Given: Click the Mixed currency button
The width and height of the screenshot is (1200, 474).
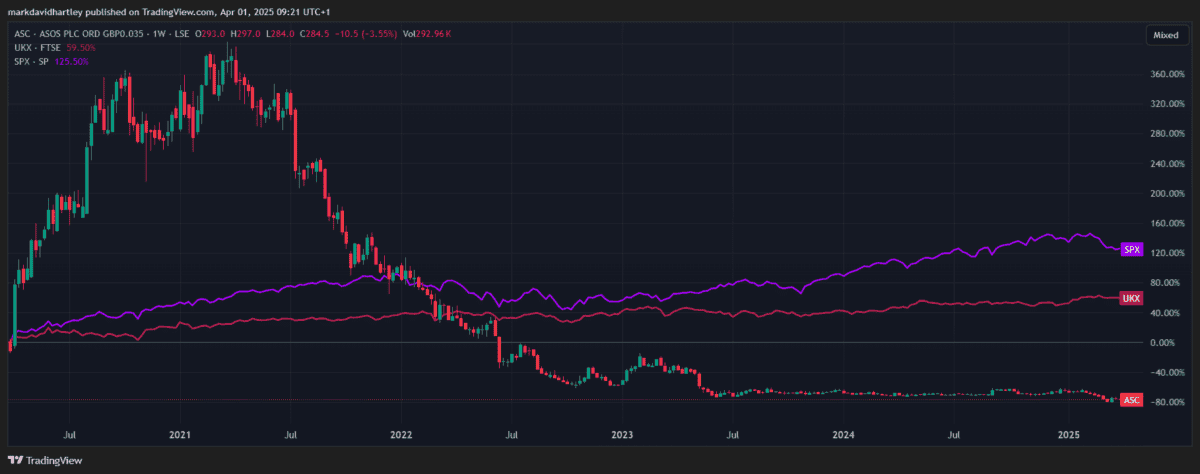Looking at the screenshot, I should (1166, 34).
